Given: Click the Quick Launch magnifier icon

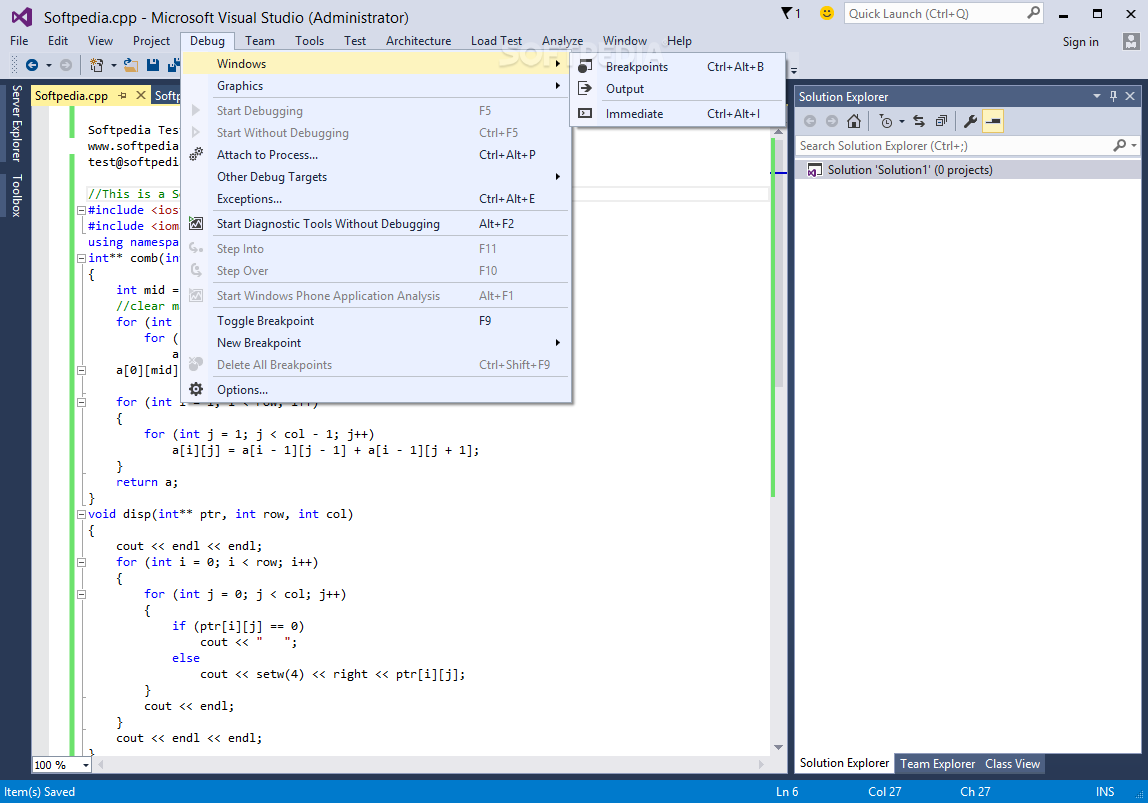Looking at the screenshot, I should click(x=1033, y=12).
